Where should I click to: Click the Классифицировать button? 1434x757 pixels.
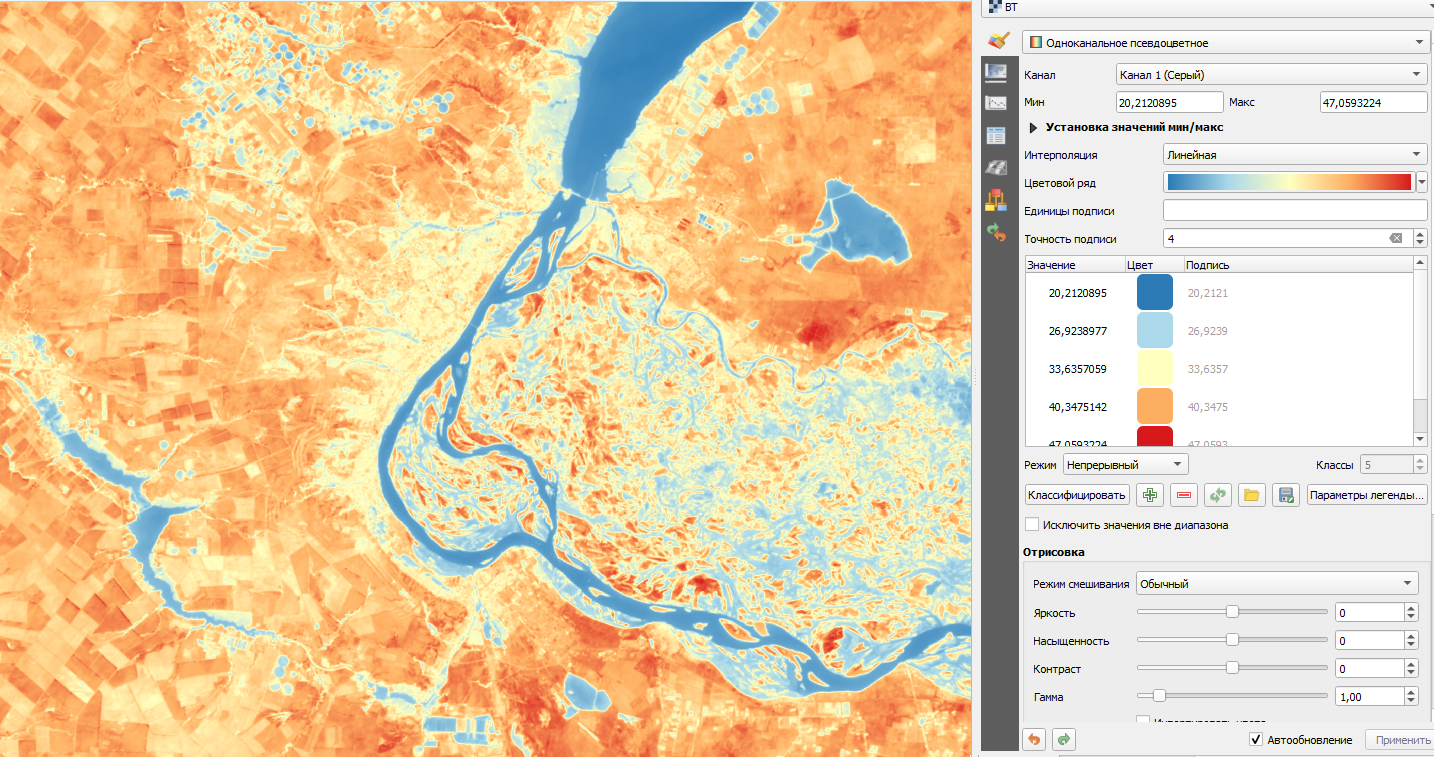point(1078,495)
